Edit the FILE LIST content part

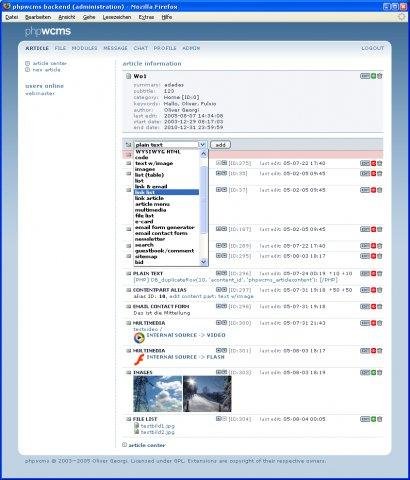(365, 419)
